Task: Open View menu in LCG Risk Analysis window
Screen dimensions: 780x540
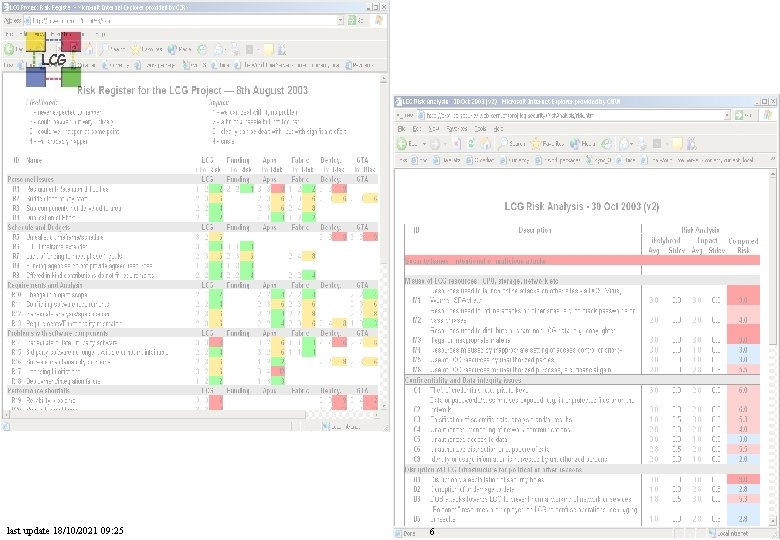Action: (x=434, y=129)
